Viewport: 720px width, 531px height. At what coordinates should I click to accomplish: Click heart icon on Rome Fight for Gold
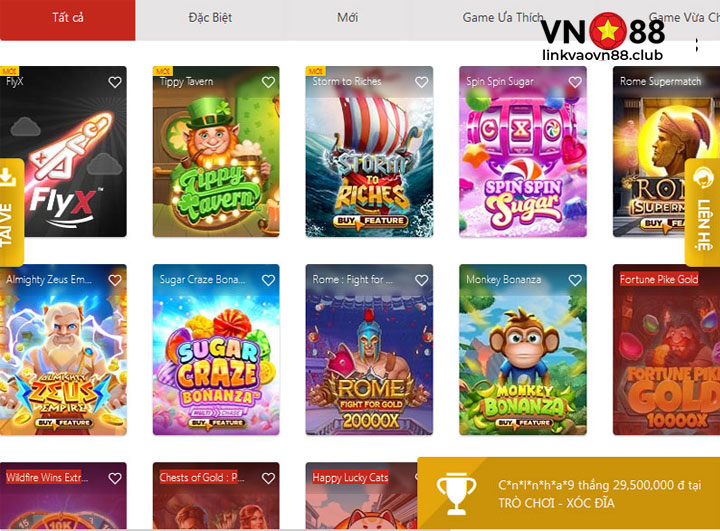(x=422, y=280)
